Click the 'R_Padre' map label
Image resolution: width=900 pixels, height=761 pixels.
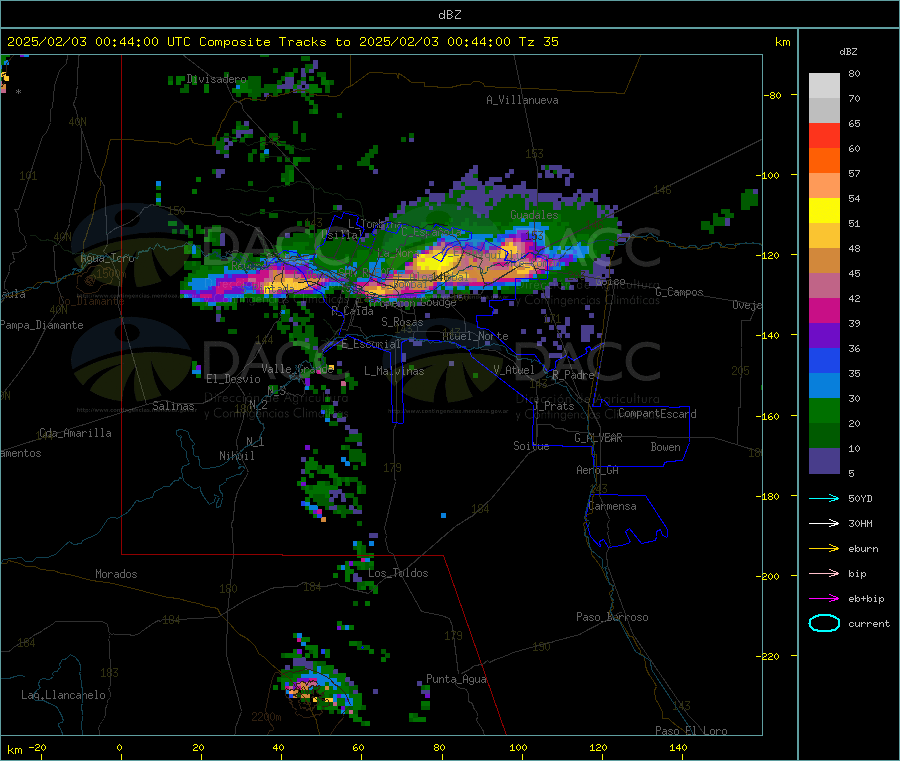pyautogui.click(x=573, y=375)
